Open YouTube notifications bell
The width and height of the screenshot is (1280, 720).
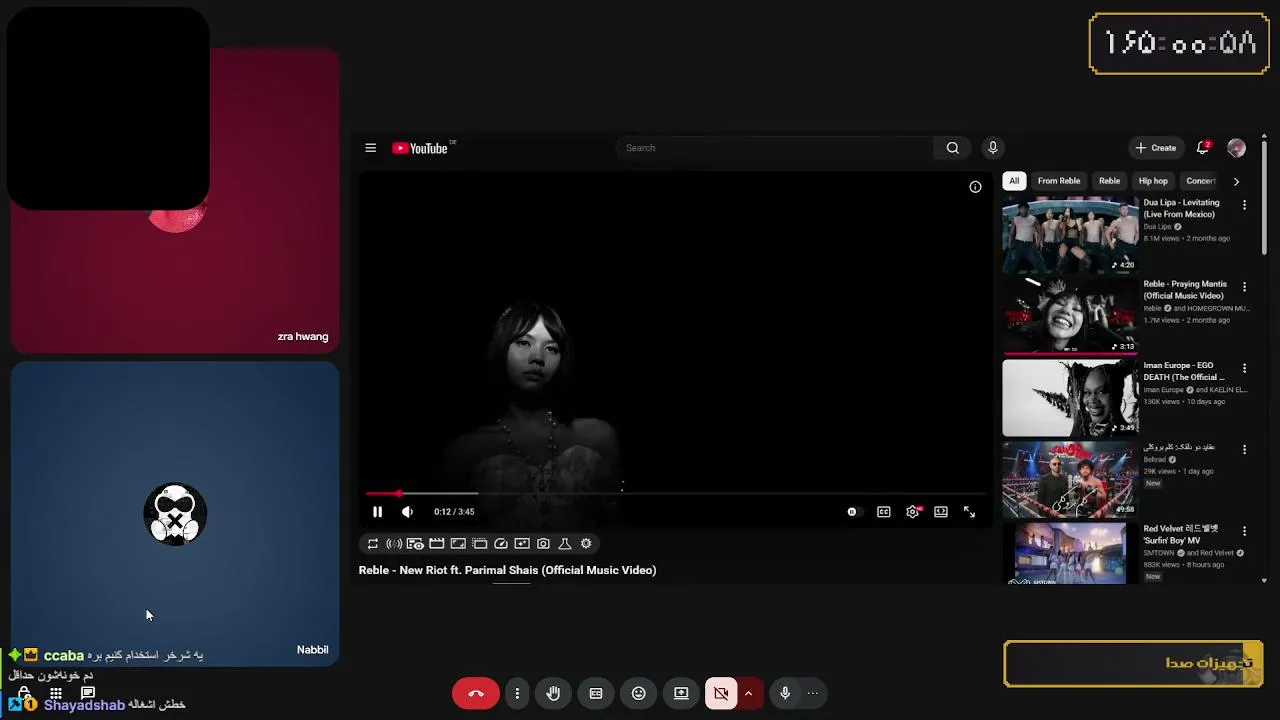coord(1203,148)
